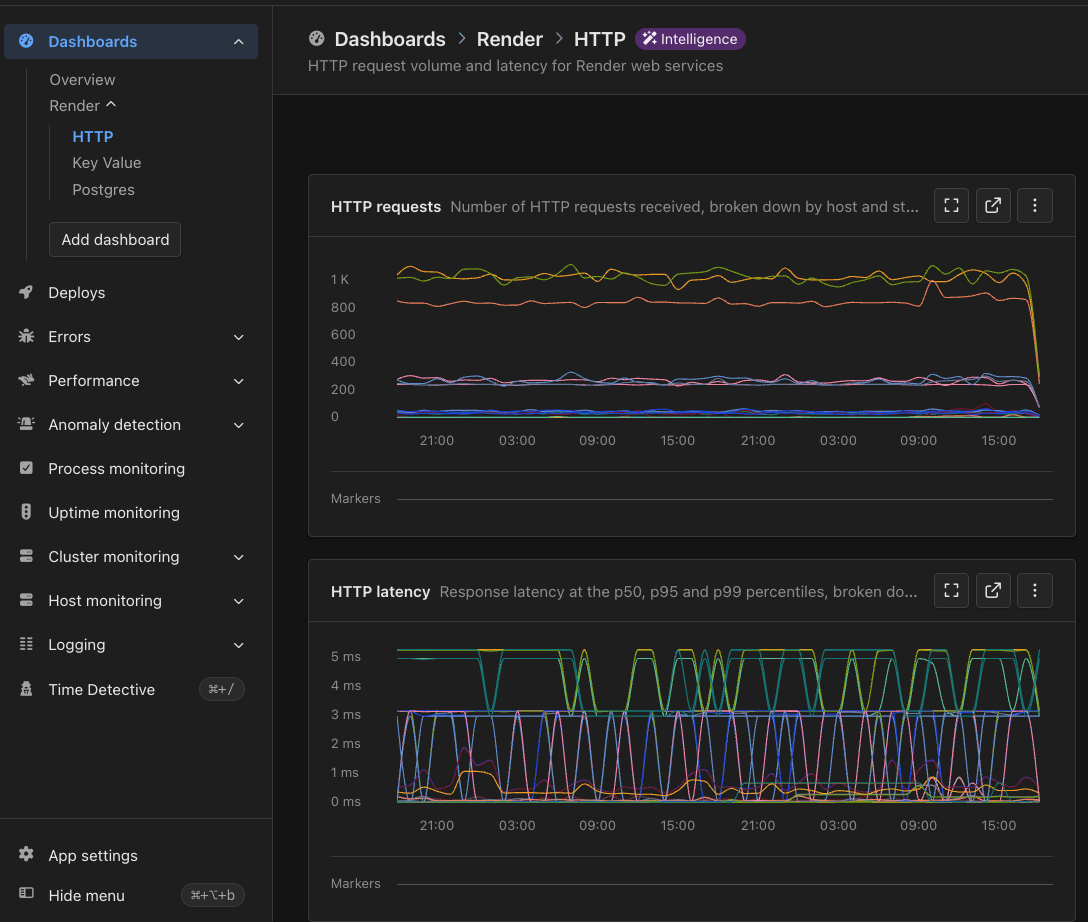Click Hide menu keyboard shortcut badge
Image resolution: width=1088 pixels, height=922 pixels.
pos(212,895)
